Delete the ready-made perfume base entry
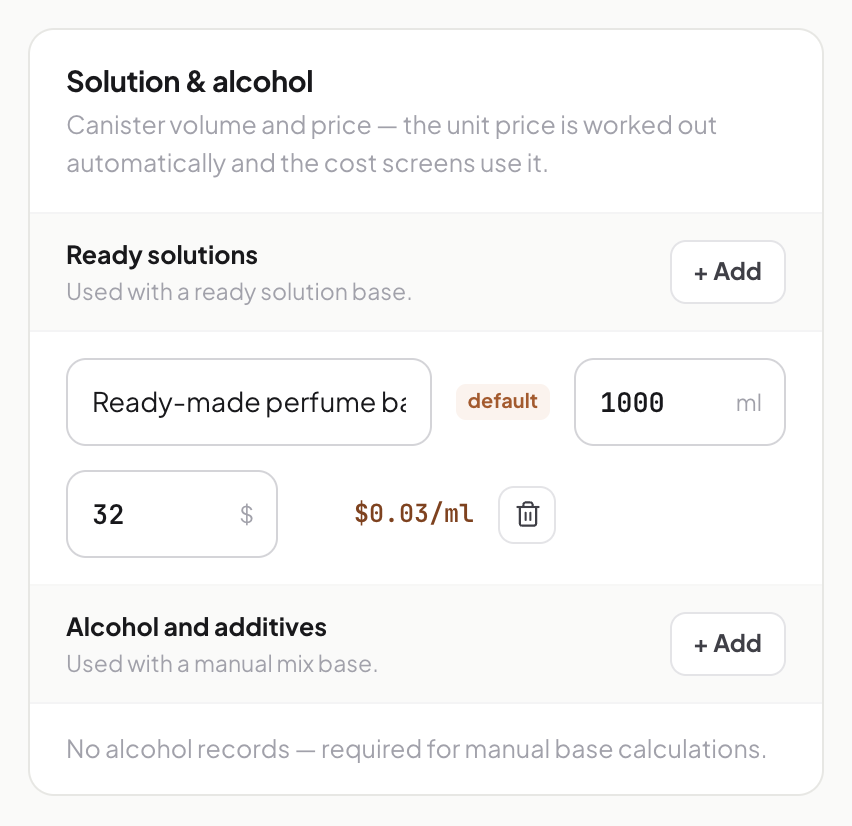The image size is (852, 826). coord(527,514)
